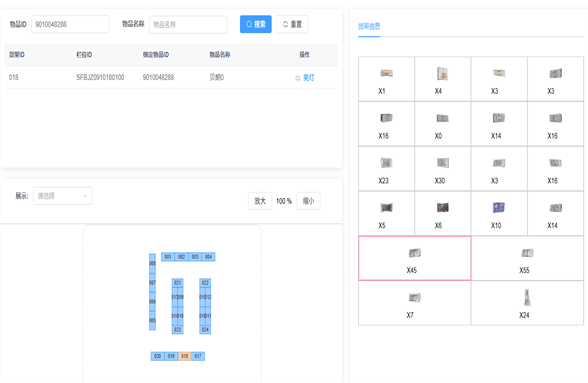This screenshot has height=383, width=588.
Task: Click the 缩小 zoom out button
Action: [x=308, y=201]
